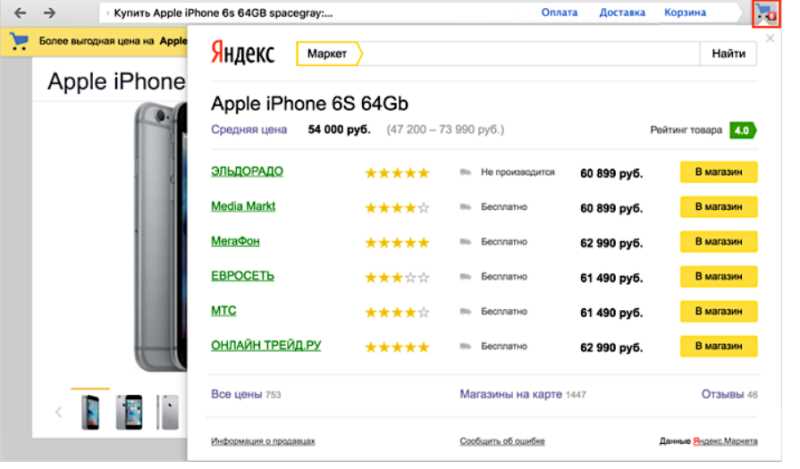Click В магазин button for МегаФон
The image size is (800, 469).
718,241
